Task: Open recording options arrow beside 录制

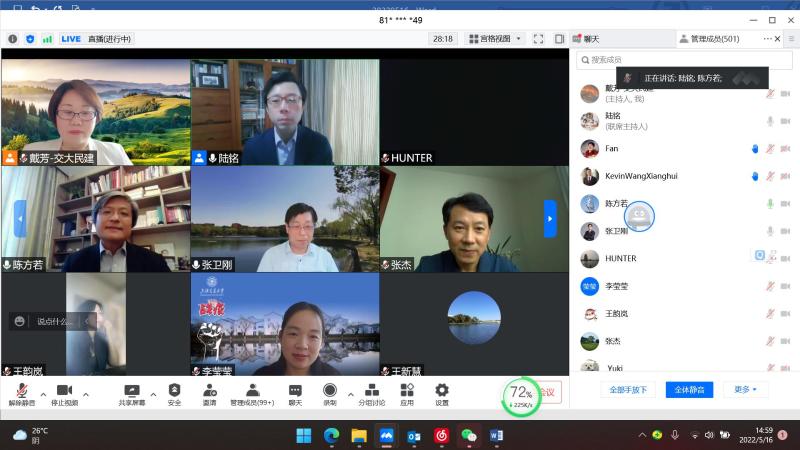Action: click(x=351, y=394)
